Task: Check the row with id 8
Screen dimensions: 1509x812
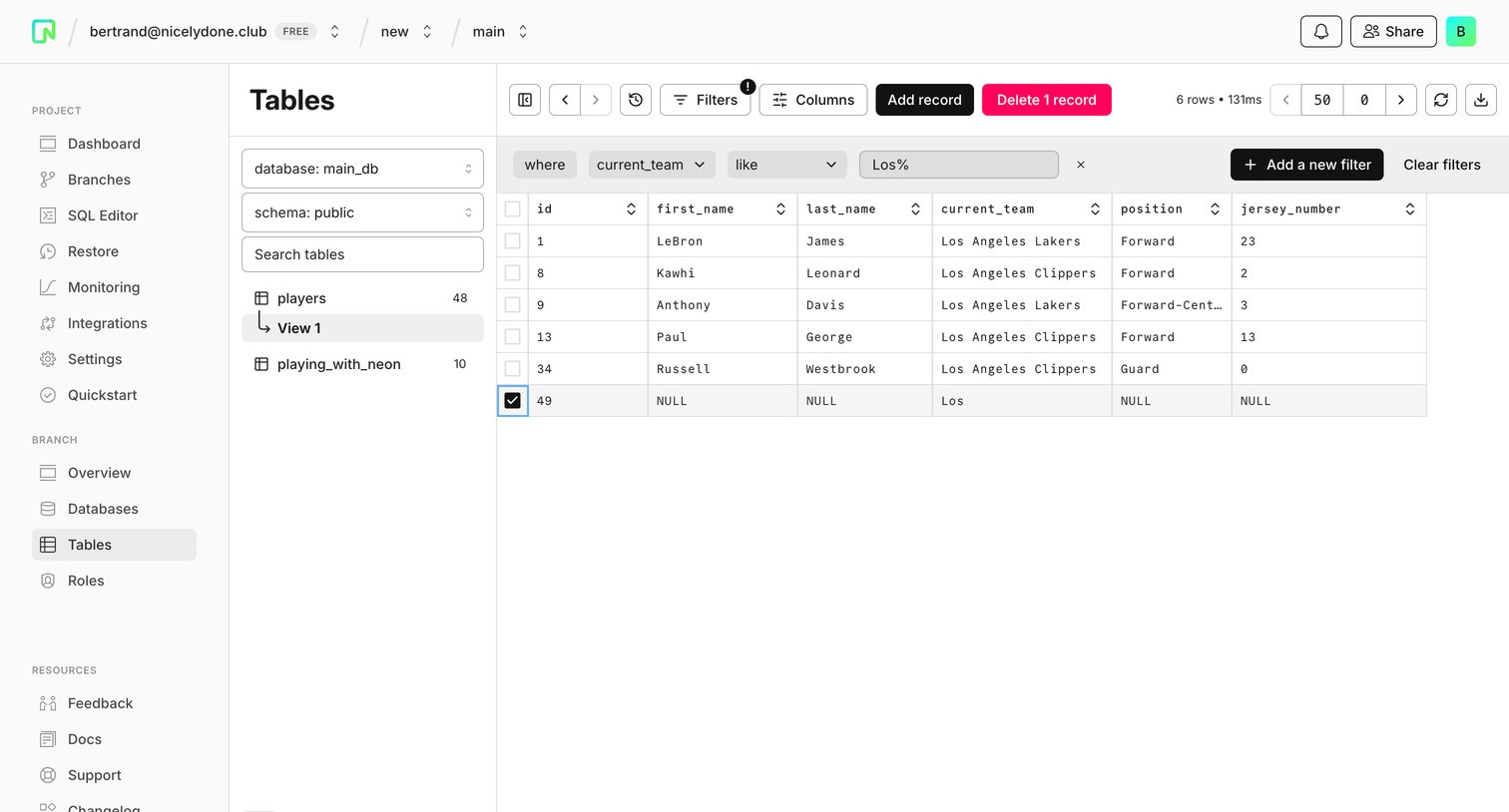Action: pos(513,273)
